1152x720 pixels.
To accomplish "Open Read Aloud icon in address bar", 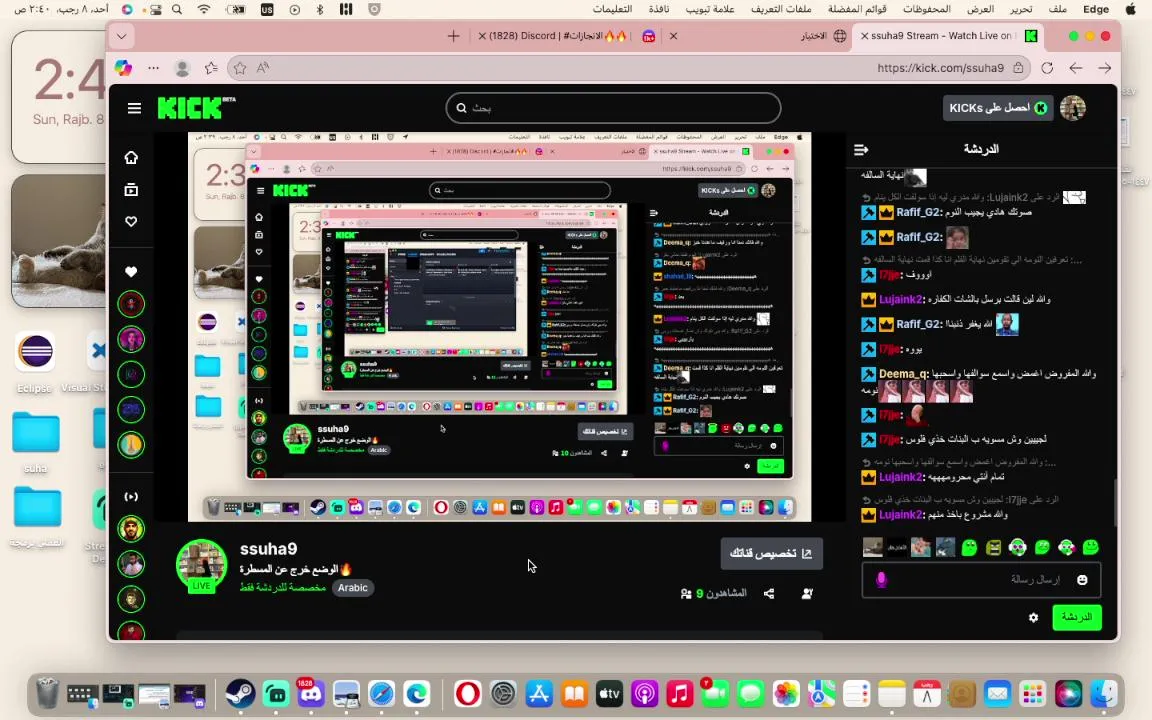I will coord(263,68).
